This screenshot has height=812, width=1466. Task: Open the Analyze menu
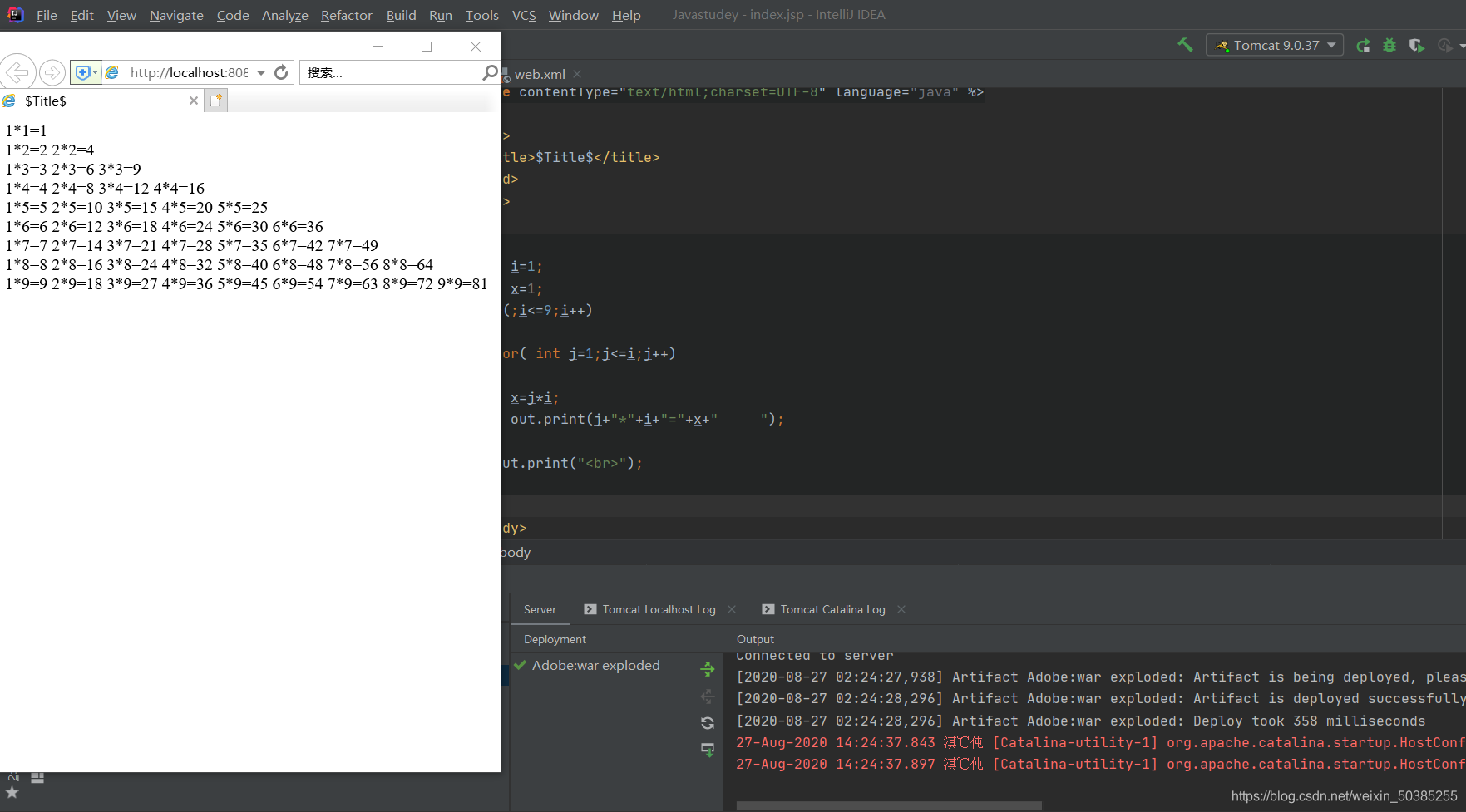pos(284,15)
